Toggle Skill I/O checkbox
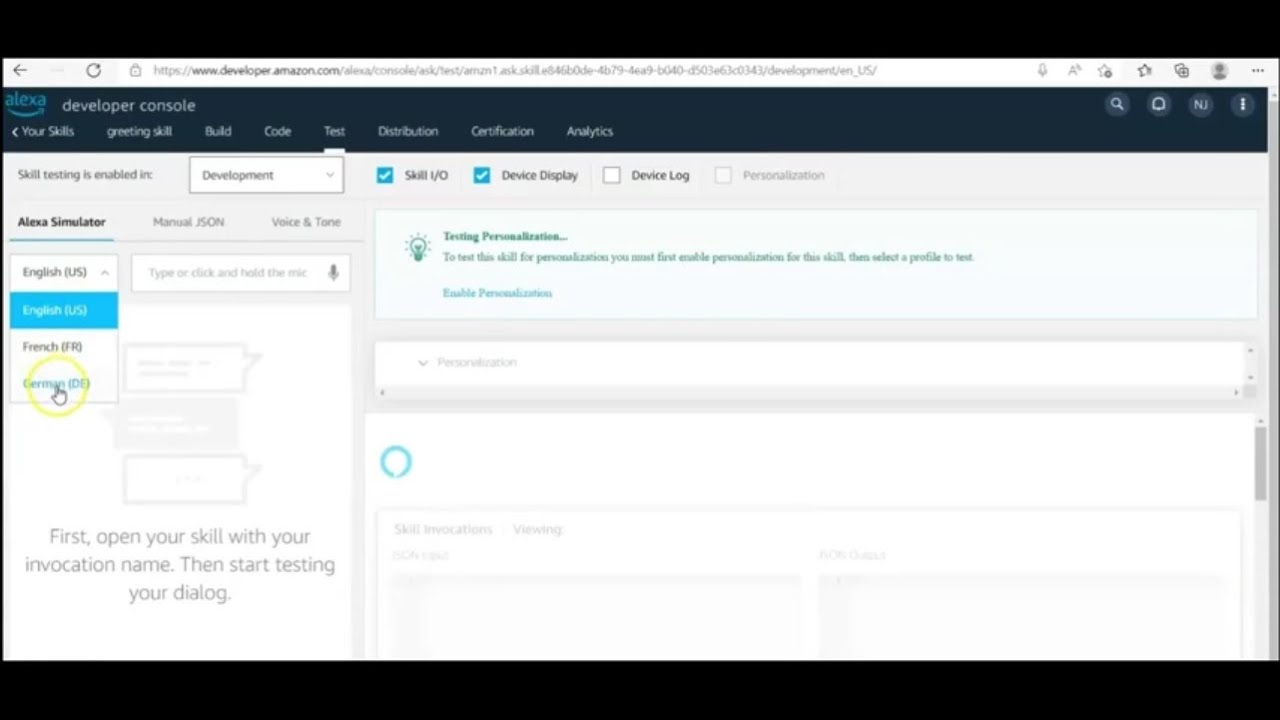Viewport: 1280px width, 720px height. coord(385,175)
